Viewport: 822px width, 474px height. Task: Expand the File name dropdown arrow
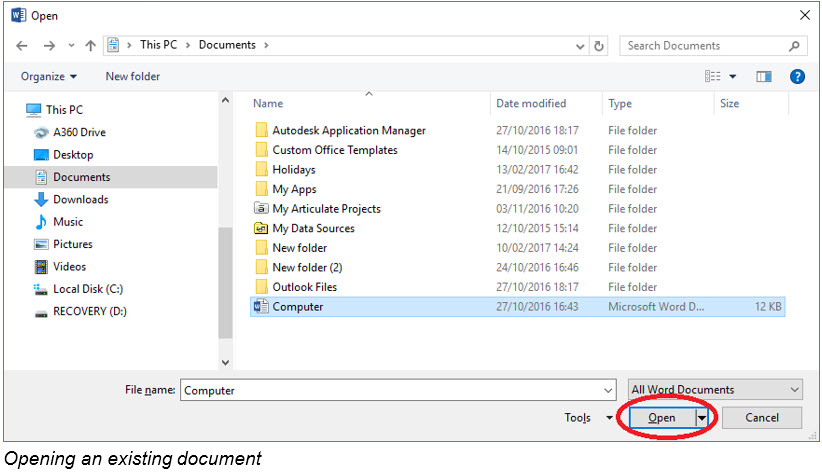click(x=608, y=391)
